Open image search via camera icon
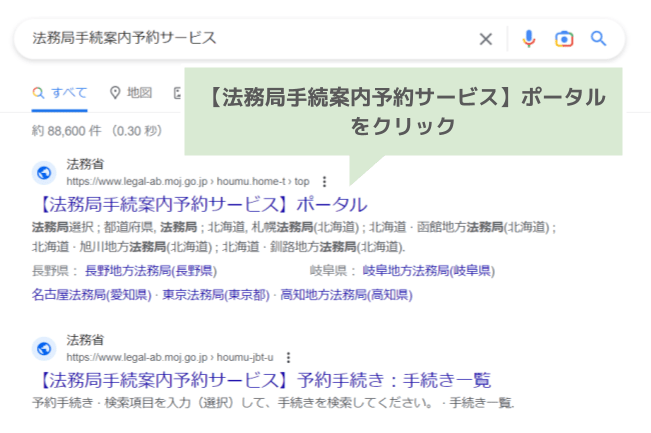This screenshot has width=651, height=433. [564, 39]
